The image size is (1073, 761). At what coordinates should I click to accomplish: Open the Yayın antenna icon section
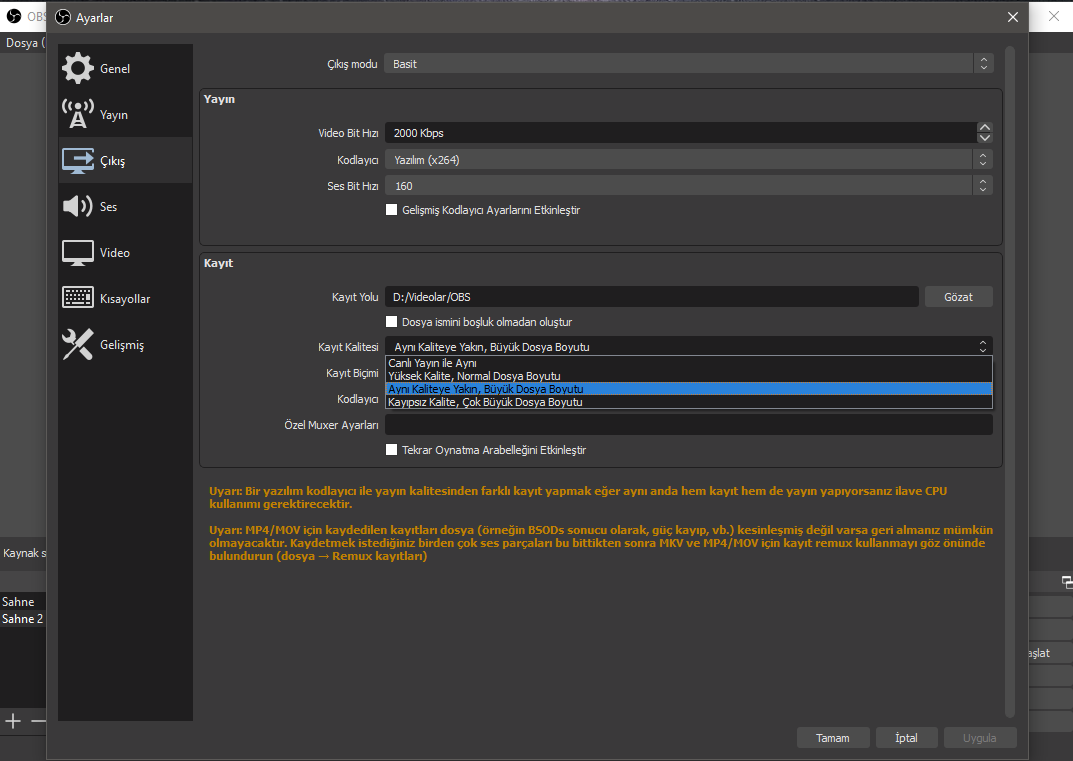[x=77, y=114]
